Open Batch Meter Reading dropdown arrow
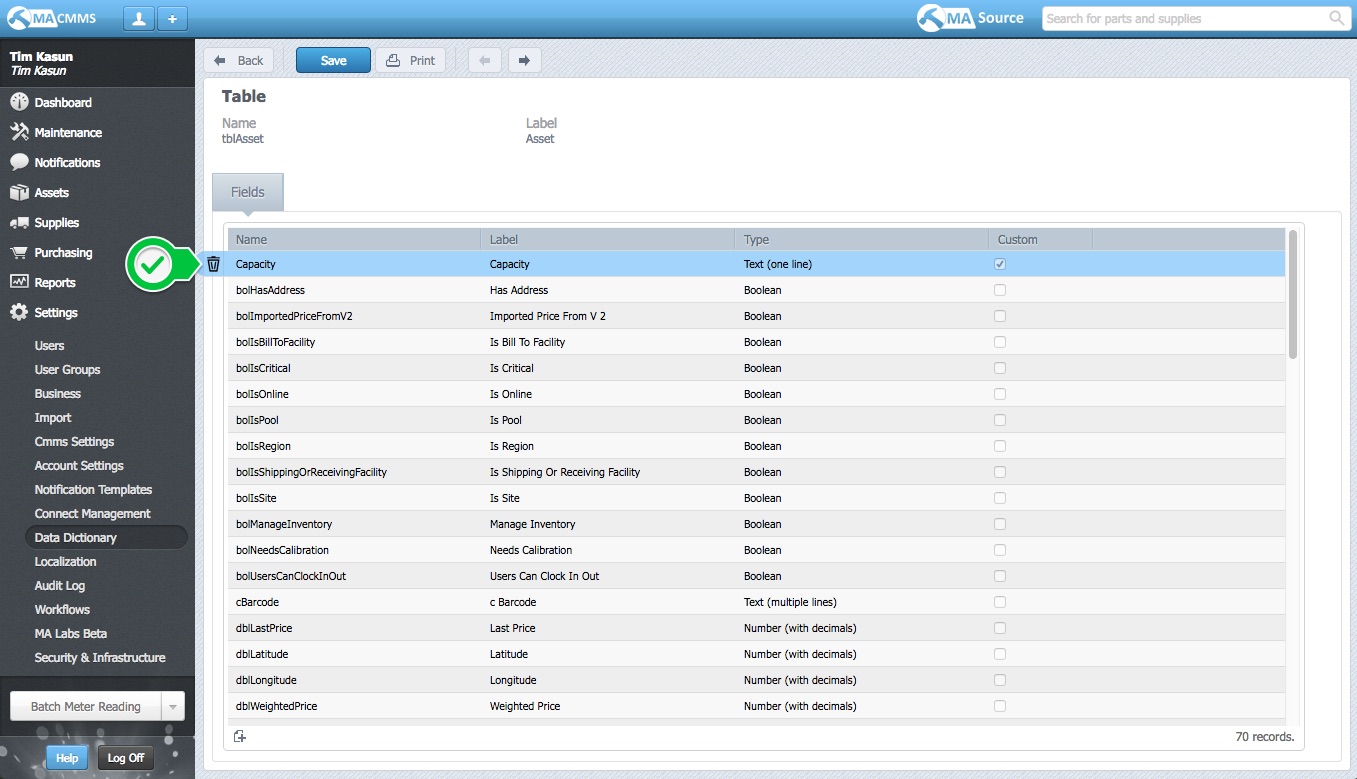1357x779 pixels. pyautogui.click(x=172, y=706)
